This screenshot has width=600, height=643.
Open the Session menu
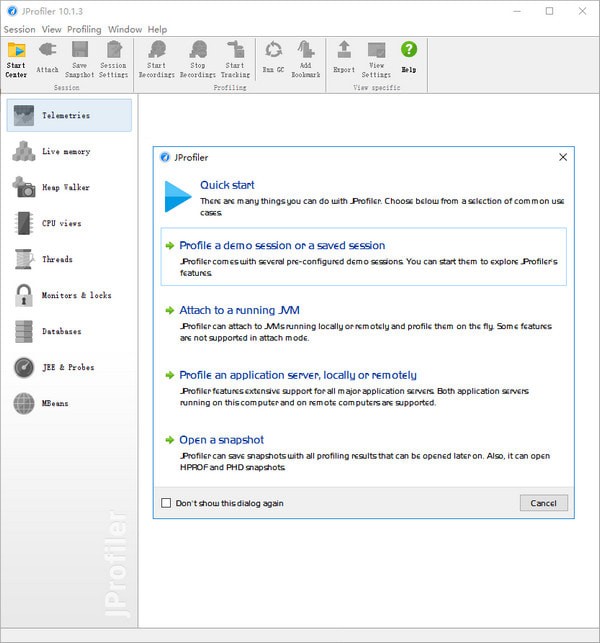19,30
